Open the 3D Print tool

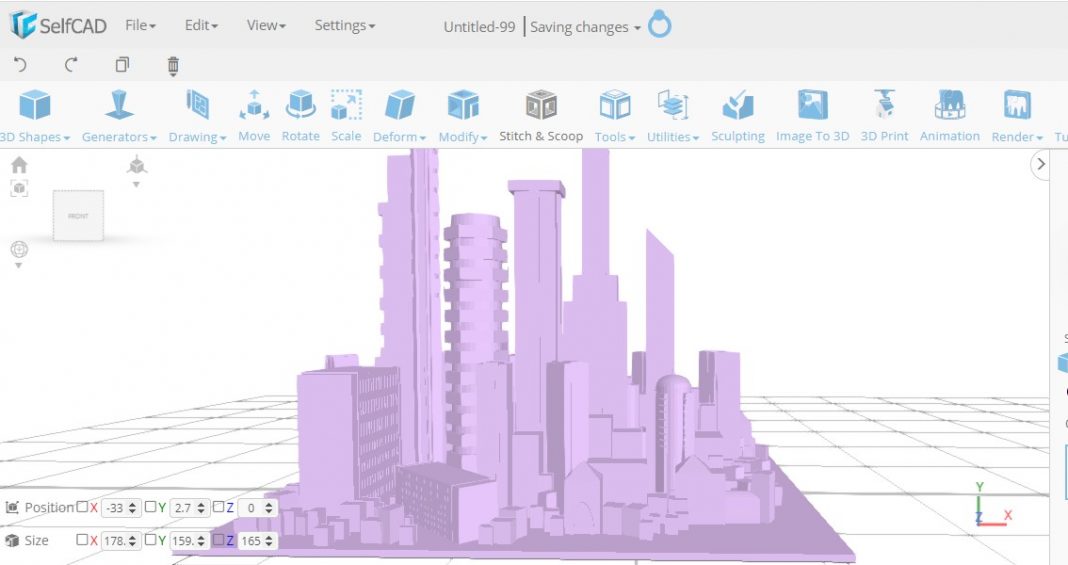click(884, 114)
